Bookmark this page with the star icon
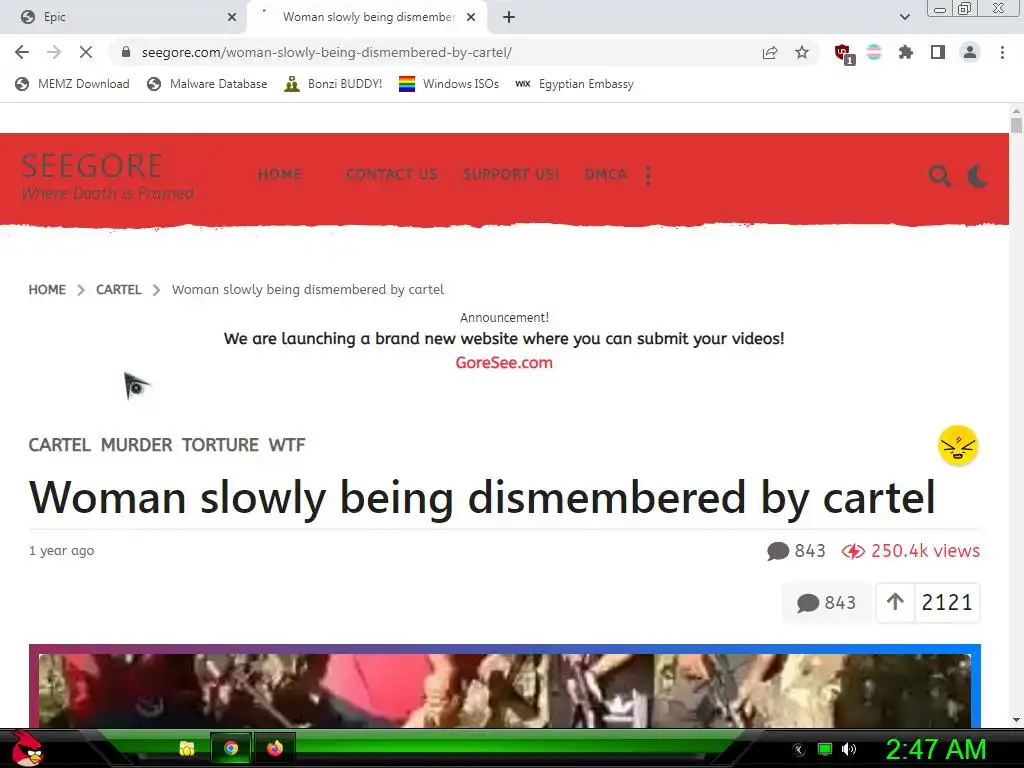Image resolution: width=1024 pixels, height=768 pixels. pos(802,52)
